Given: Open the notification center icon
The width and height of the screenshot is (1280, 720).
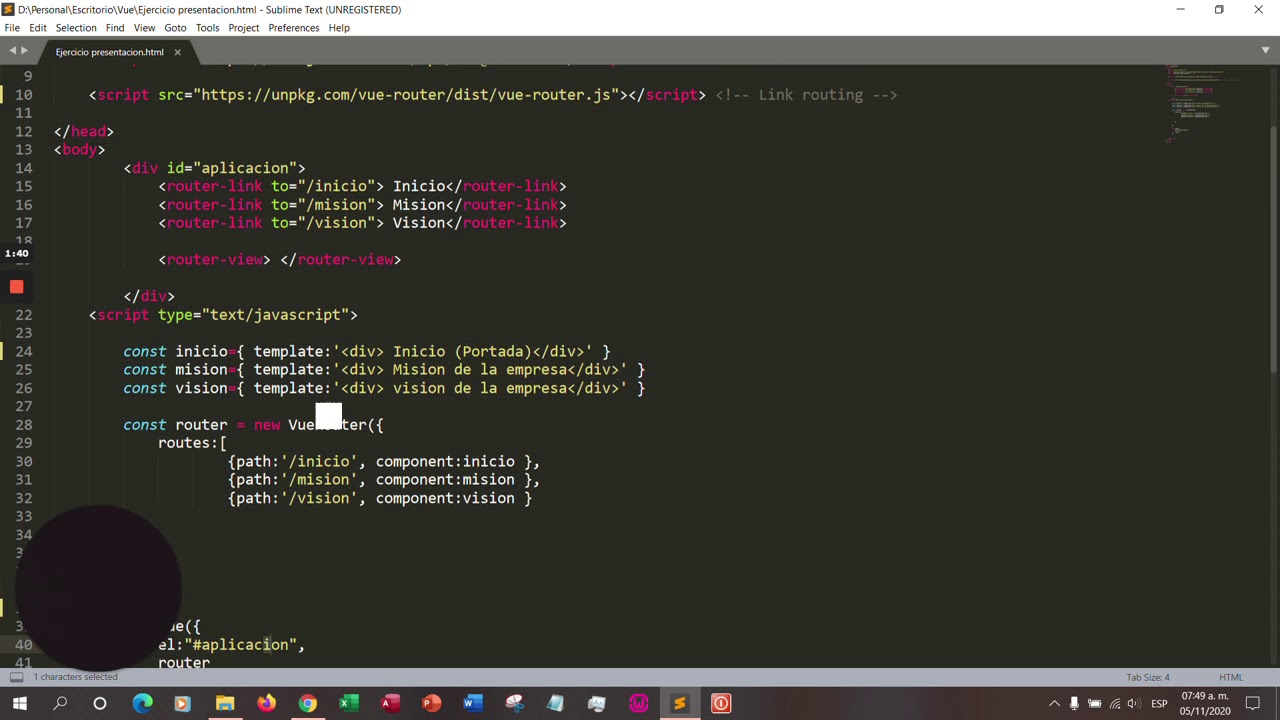Looking at the screenshot, I should point(1253,704).
